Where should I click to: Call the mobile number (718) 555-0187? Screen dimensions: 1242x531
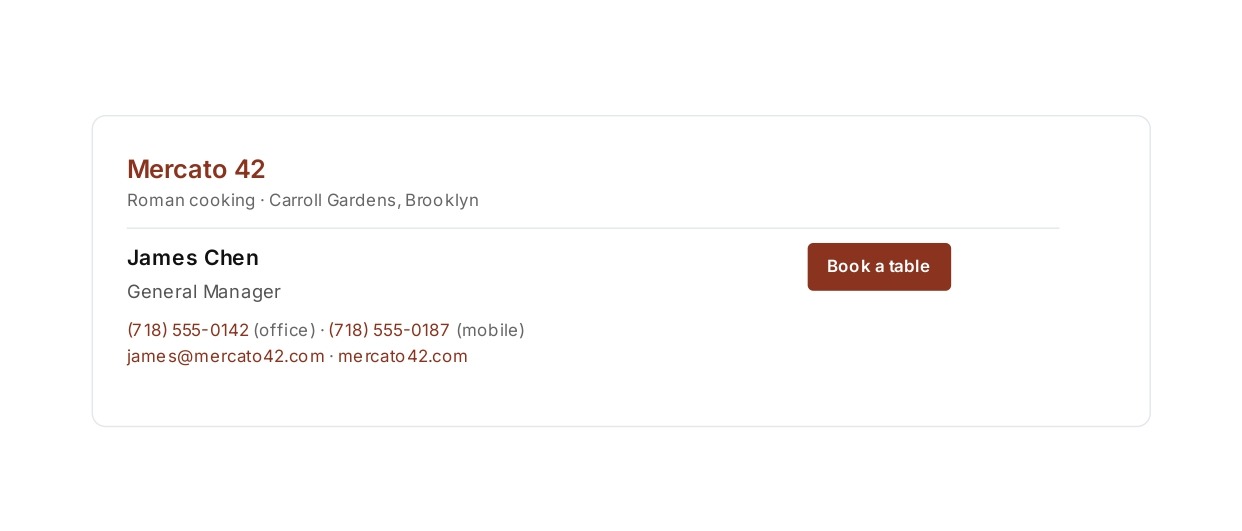pos(389,330)
